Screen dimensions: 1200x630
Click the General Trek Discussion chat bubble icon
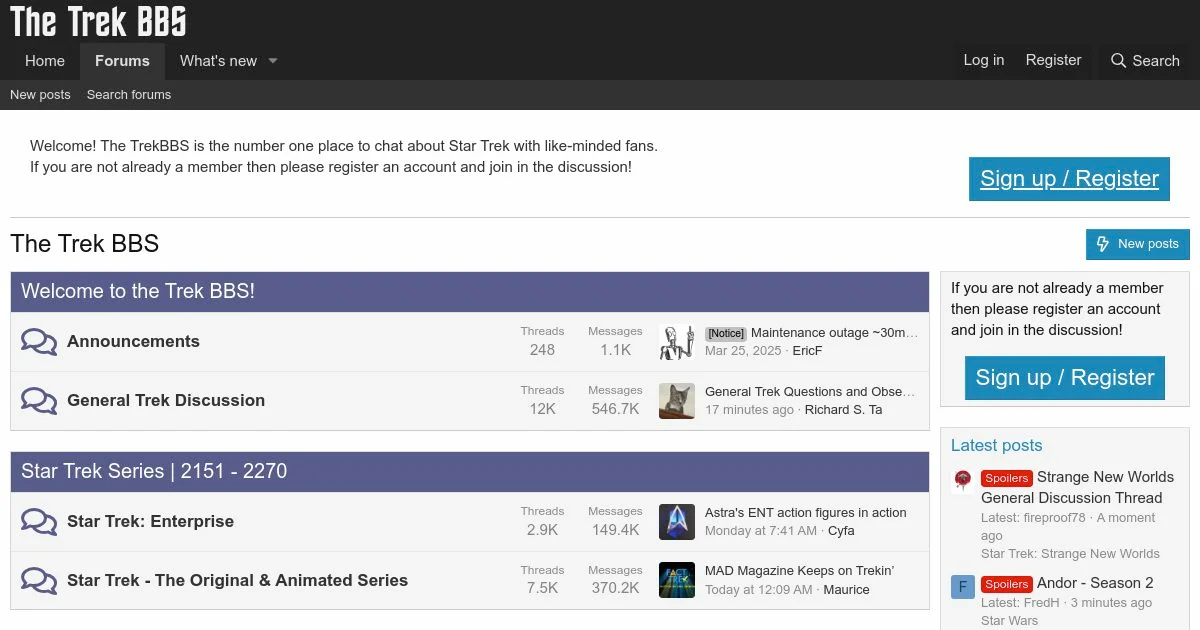point(39,401)
